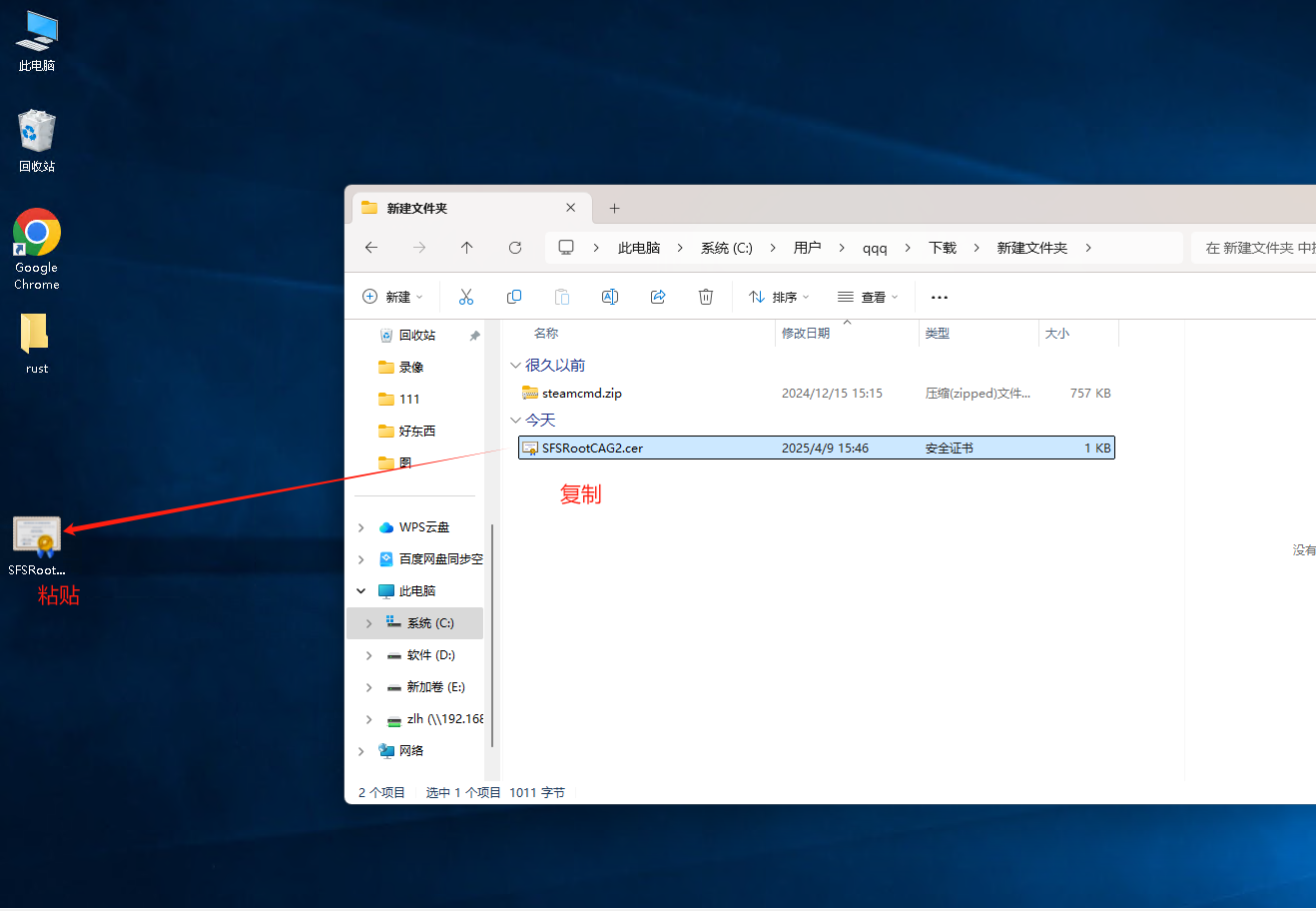Collapse 此电脑 tree node
Viewport: 1316px width, 911px height.
coord(361,591)
